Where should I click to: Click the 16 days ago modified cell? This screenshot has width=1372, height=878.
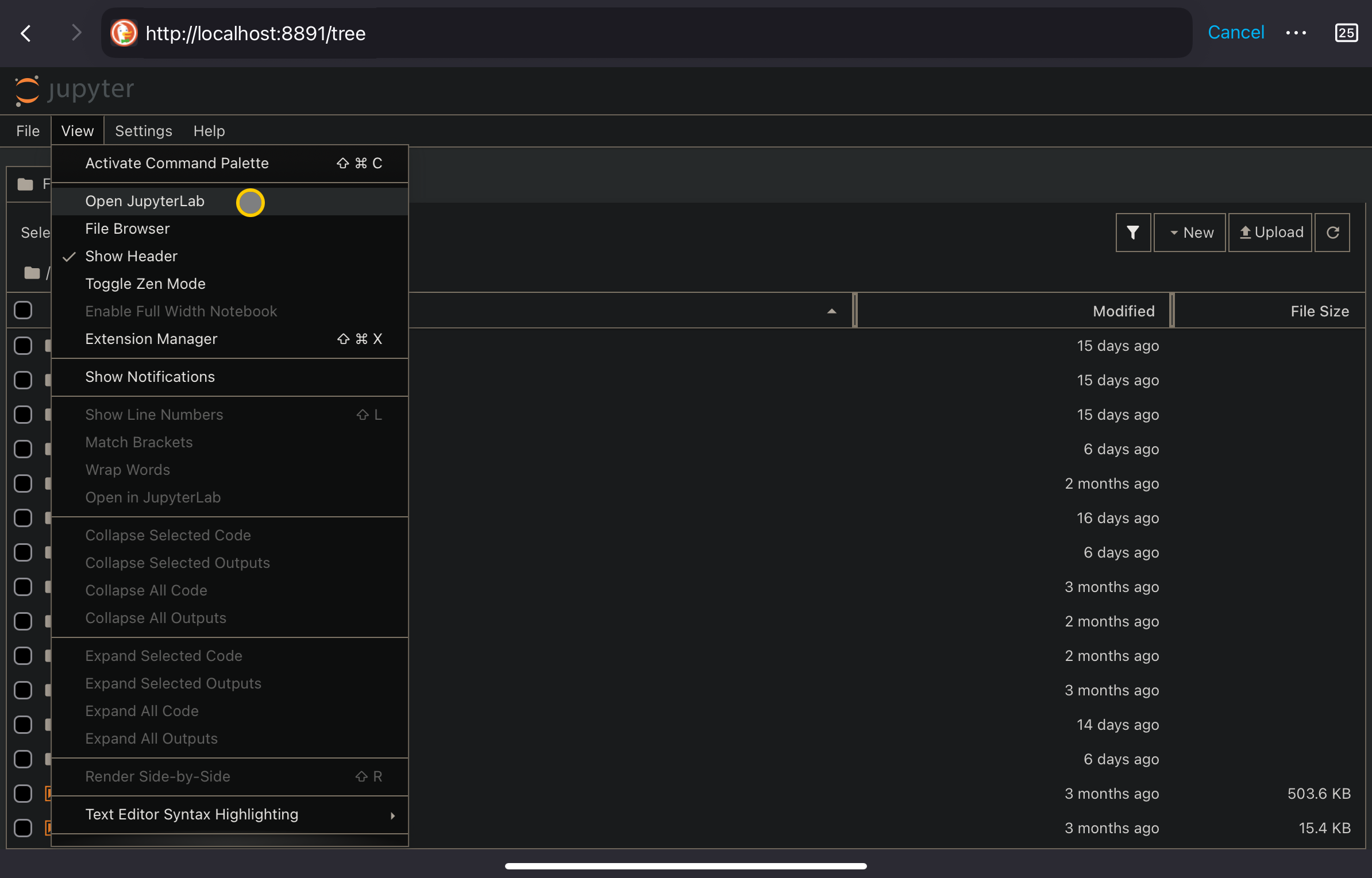click(x=1117, y=518)
